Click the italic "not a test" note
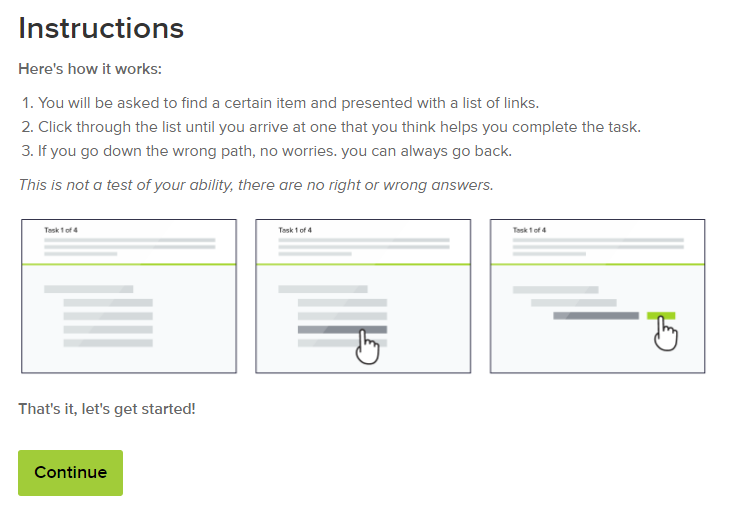 point(256,185)
